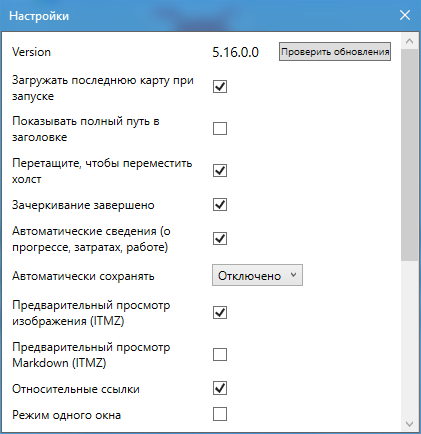Click scrollbar track below the thumb

pos(410,338)
